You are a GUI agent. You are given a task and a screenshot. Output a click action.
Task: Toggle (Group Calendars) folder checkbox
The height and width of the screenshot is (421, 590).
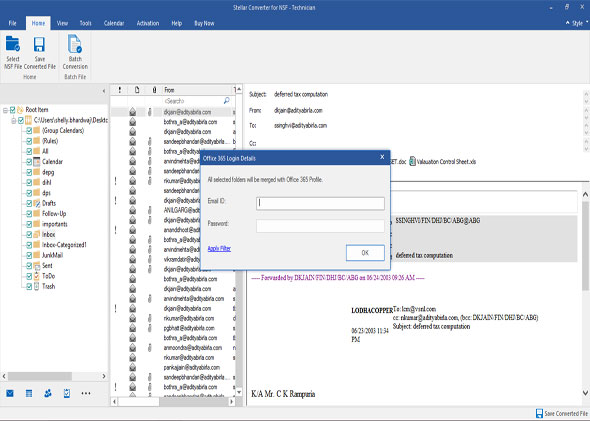29,131
